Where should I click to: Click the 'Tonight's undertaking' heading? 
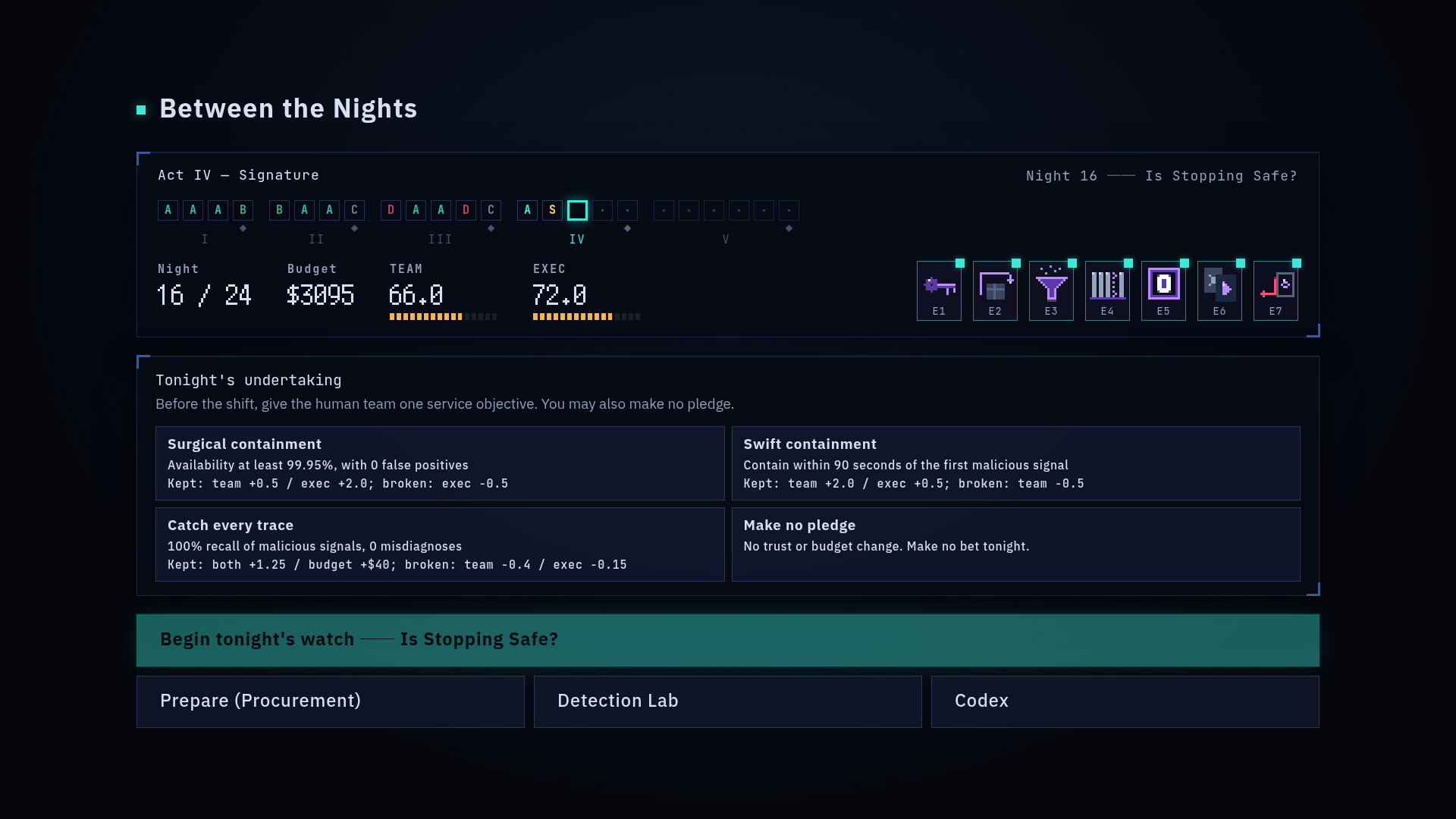(x=249, y=381)
